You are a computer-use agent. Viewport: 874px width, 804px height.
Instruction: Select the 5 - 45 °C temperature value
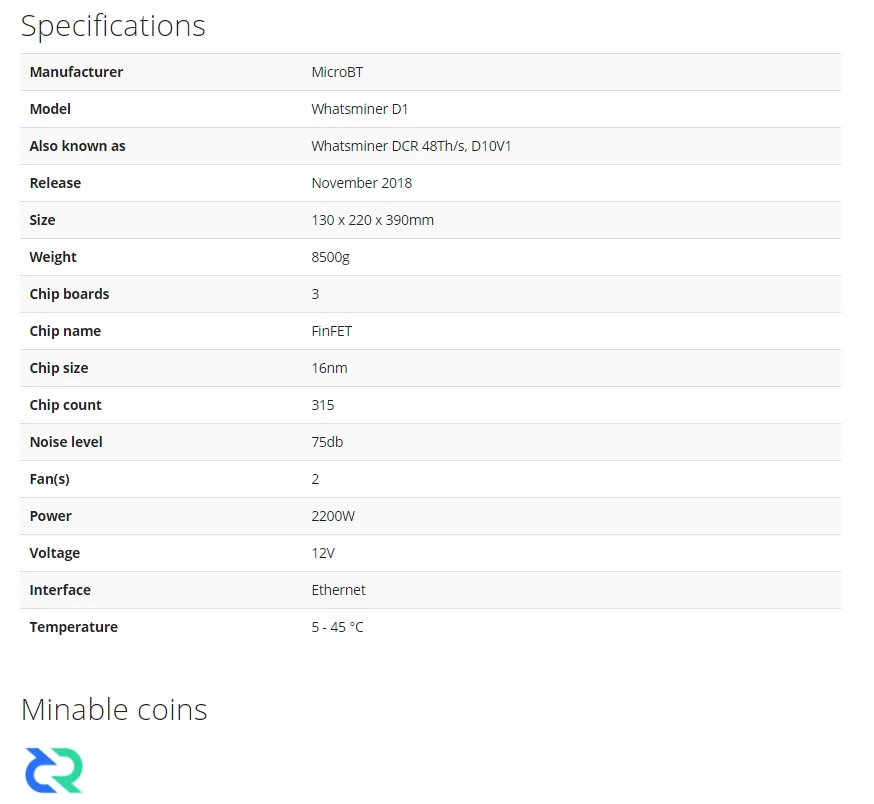[x=337, y=627]
